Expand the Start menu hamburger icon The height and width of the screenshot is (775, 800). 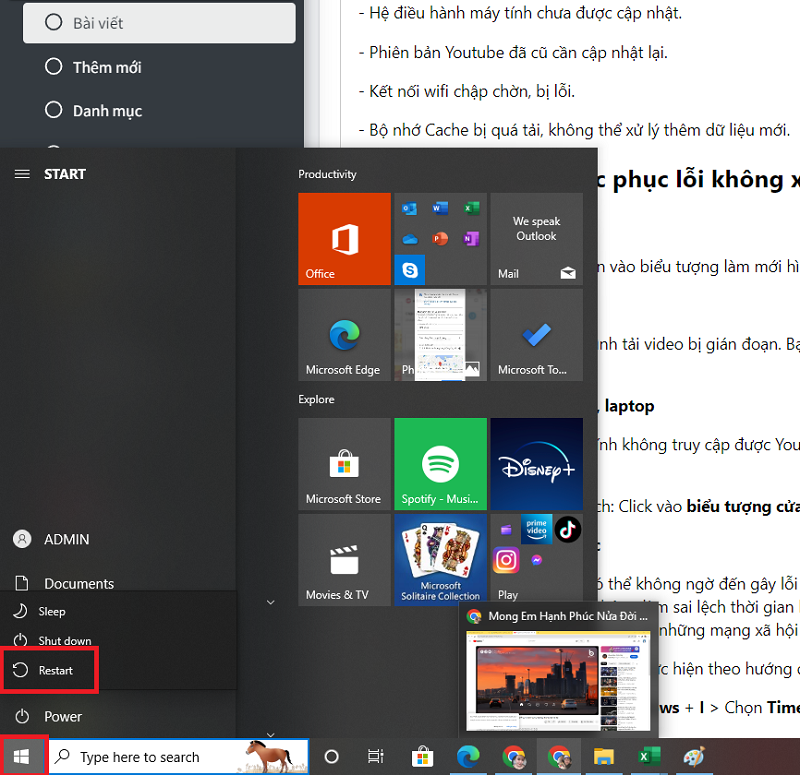[22, 174]
